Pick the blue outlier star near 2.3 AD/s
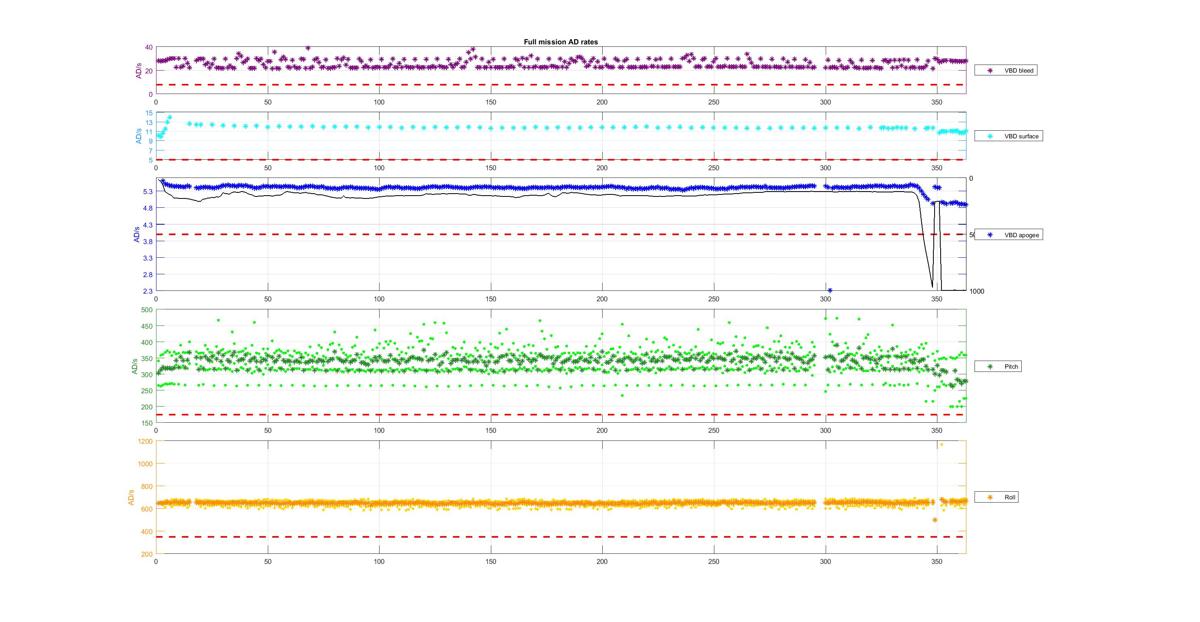 click(830, 290)
